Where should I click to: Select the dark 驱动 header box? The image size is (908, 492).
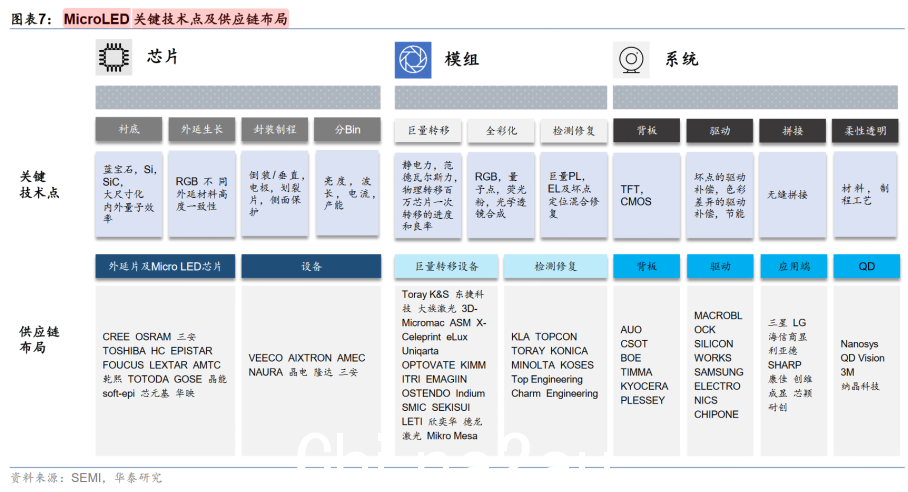tap(720, 131)
